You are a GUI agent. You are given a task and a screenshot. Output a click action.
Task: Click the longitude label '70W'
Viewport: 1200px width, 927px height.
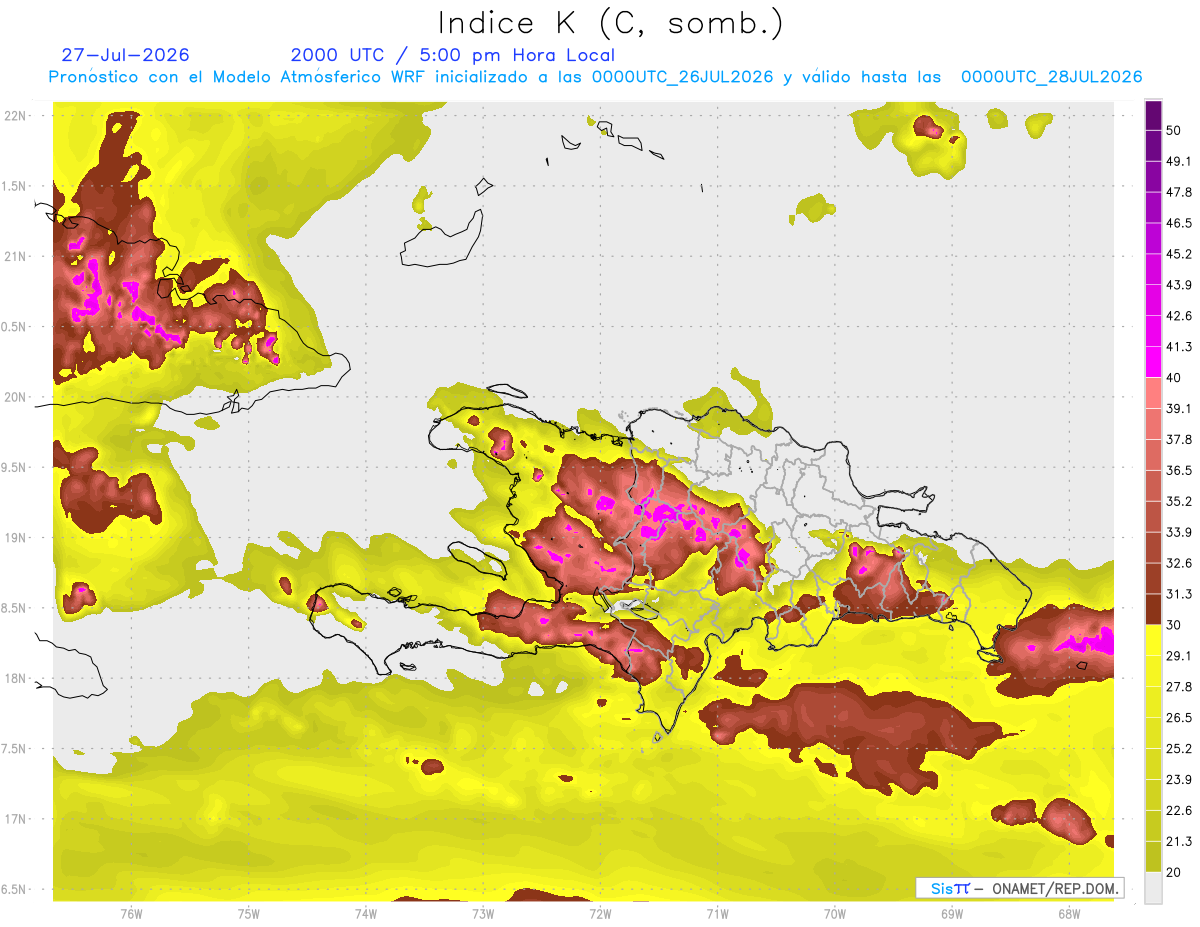coord(835,914)
